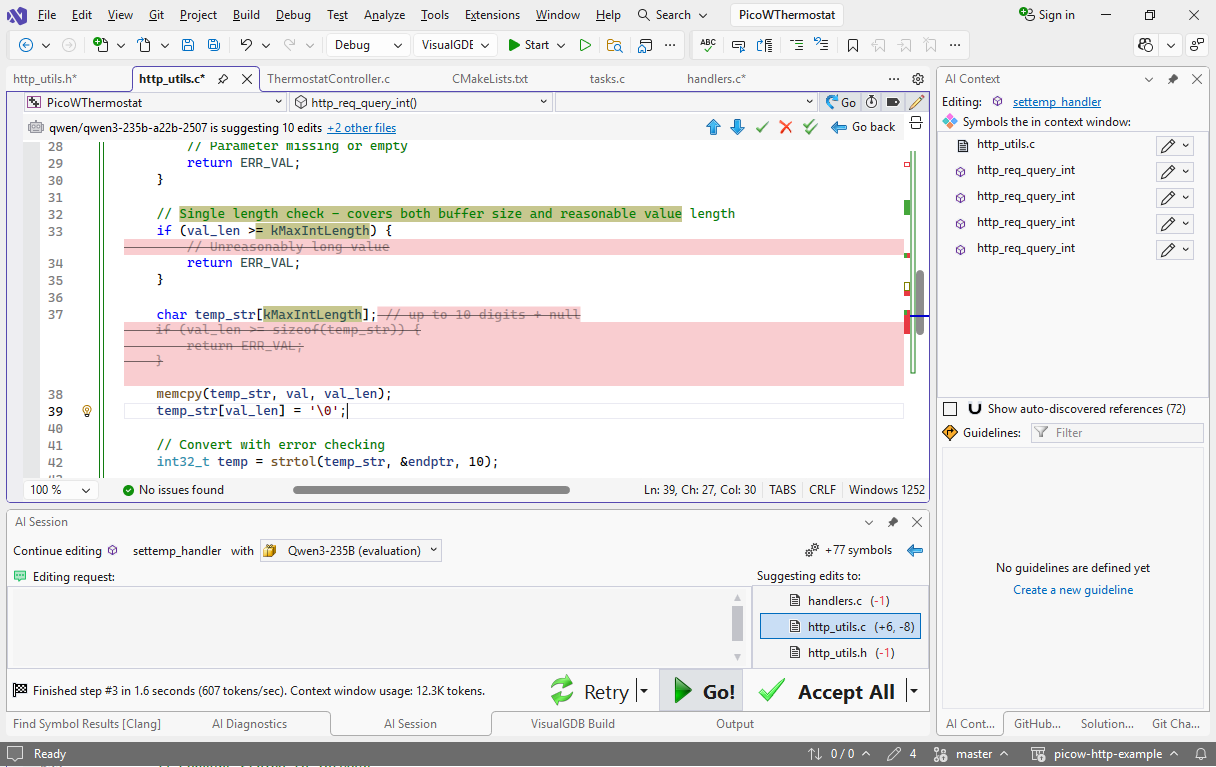
Task: Open the 'Create a new guideline' link
Action: pos(1073,590)
